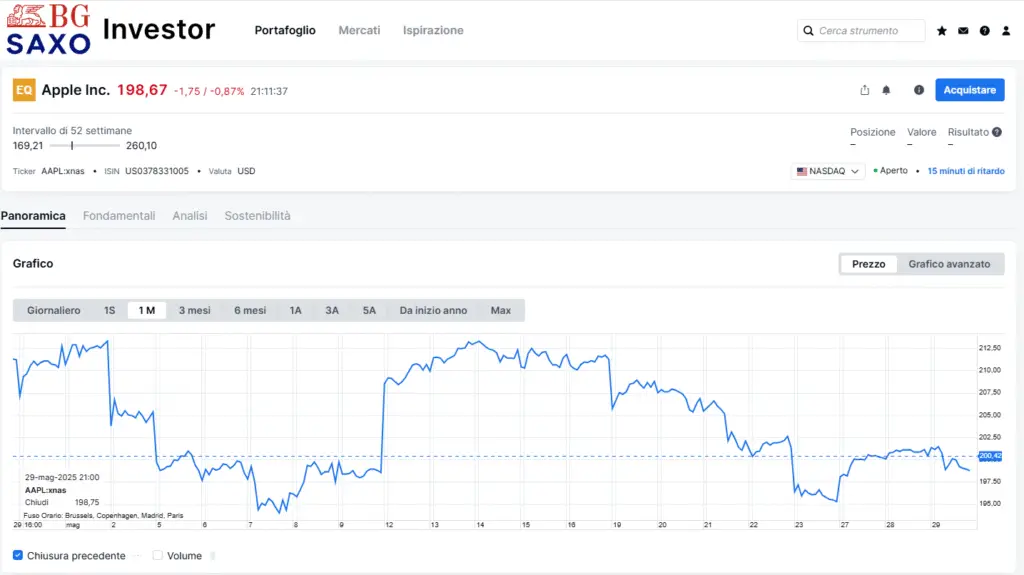
Task: Uncheck Chiusura precedente checkbox
Action: tap(18, 555)
